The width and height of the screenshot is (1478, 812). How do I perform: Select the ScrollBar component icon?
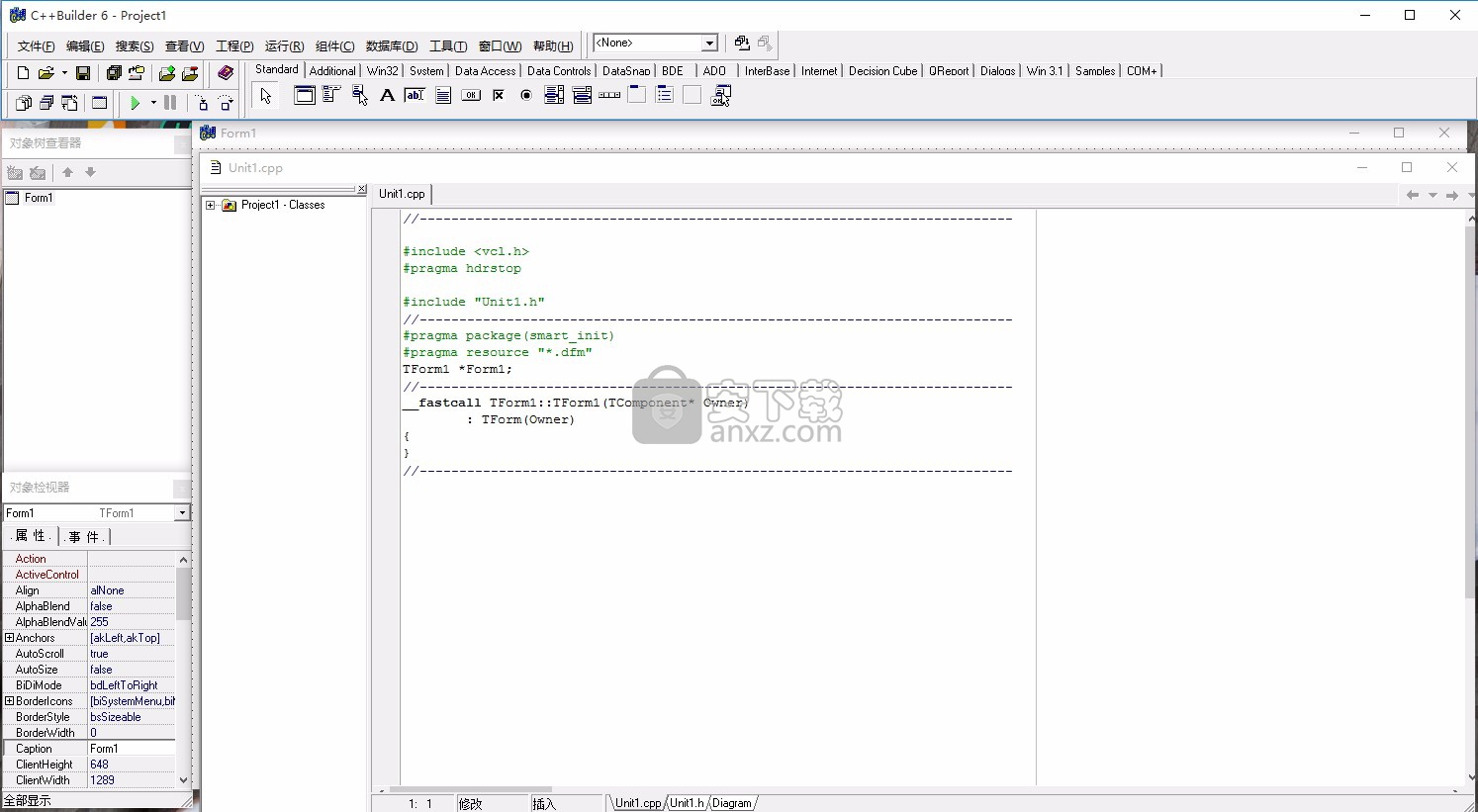pos(609,96)
